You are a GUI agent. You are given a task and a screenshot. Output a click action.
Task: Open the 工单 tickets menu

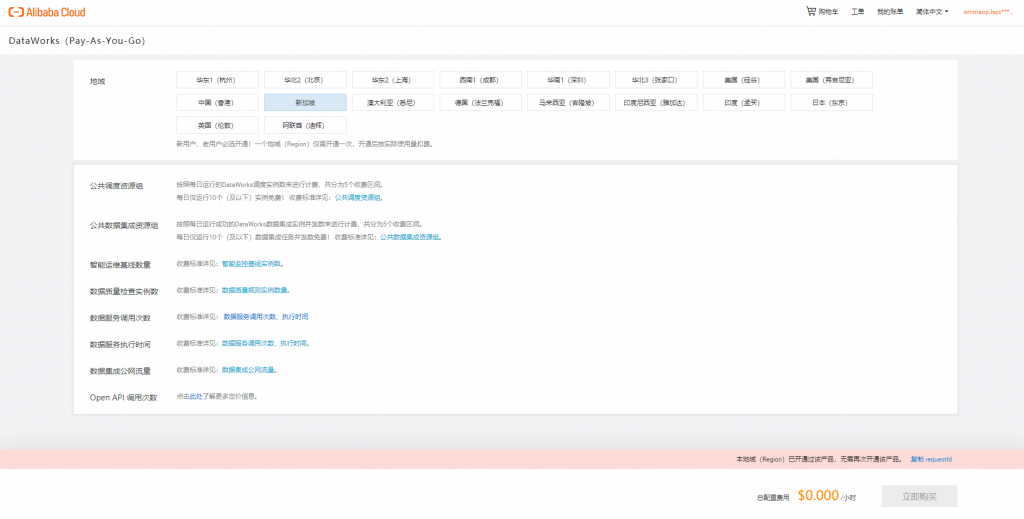(857, 12)
